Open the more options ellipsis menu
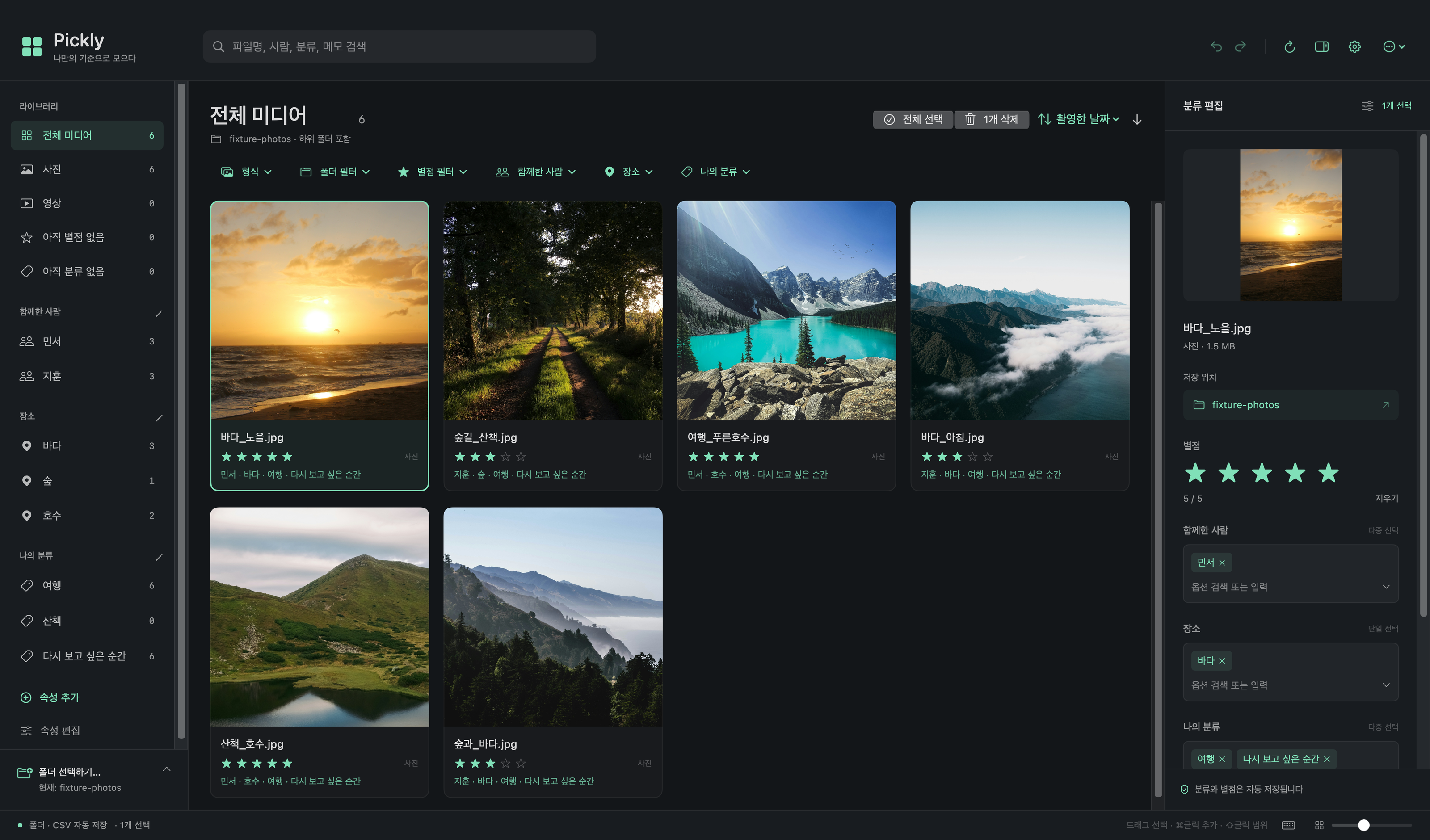 tap(1394, 46)
